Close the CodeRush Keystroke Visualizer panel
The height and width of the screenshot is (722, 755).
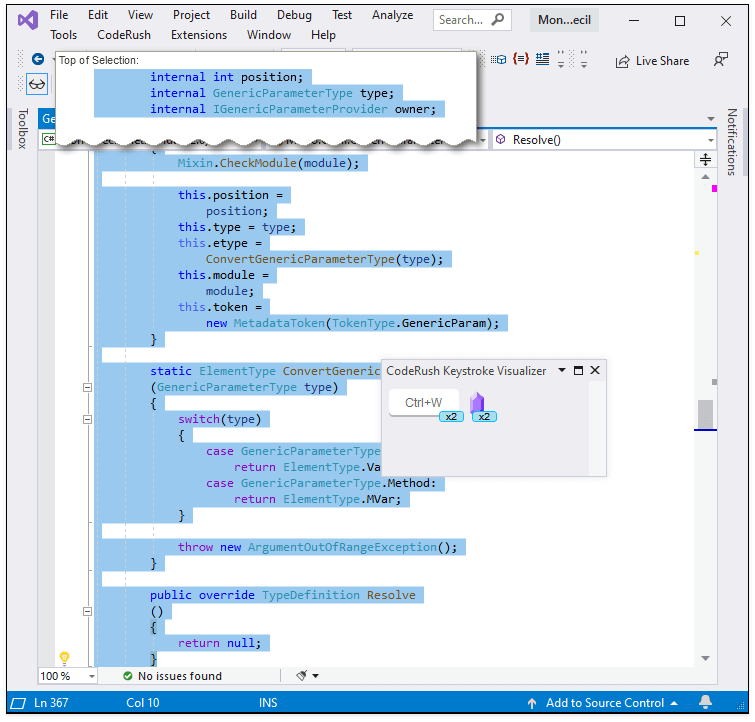point(595,369)
